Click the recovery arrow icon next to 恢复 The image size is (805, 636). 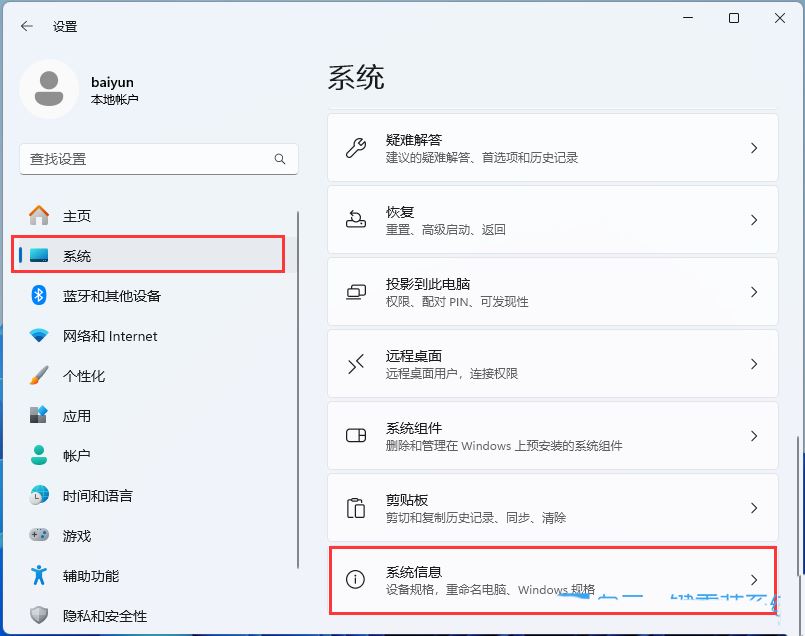[354, 219]
